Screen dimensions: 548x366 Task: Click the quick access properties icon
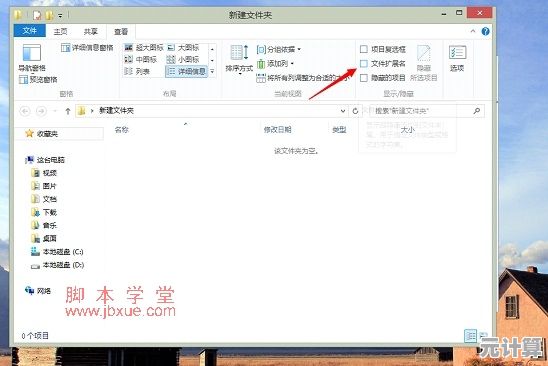(x=37, y=15)
